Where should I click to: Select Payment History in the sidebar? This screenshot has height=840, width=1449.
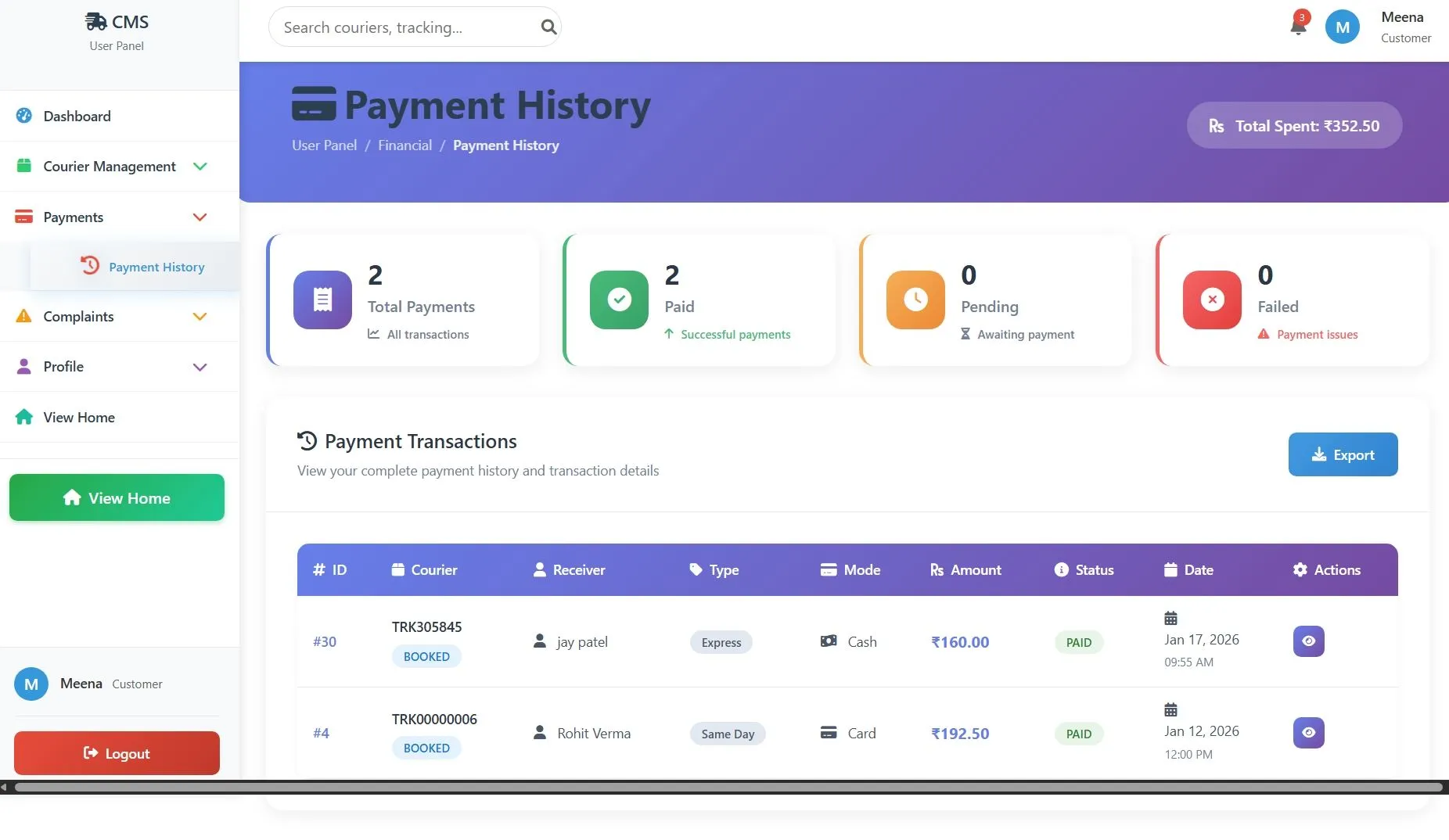pyautogui.click(x=156, y=266)
